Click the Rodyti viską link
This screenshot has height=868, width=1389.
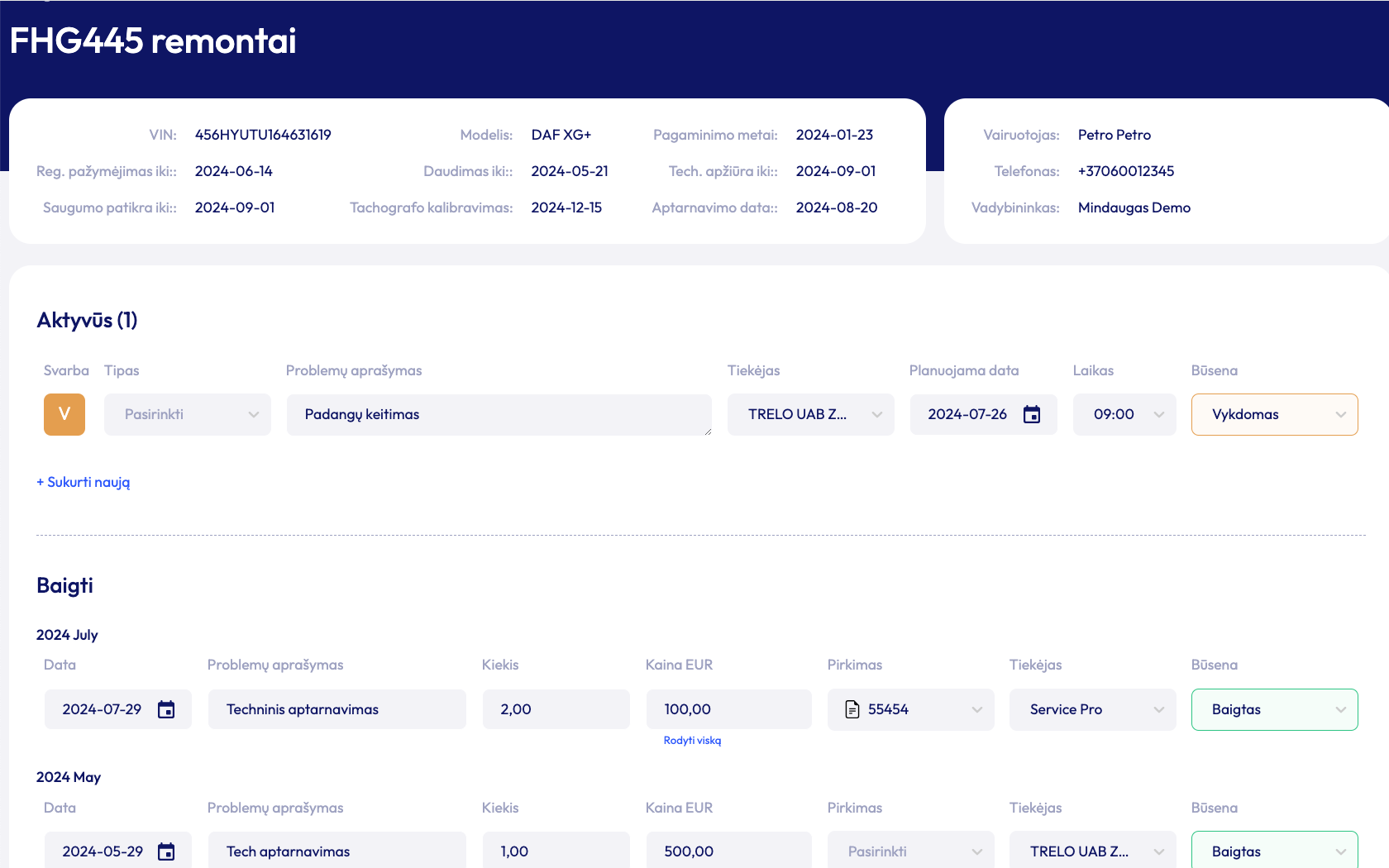coord(692,741)
